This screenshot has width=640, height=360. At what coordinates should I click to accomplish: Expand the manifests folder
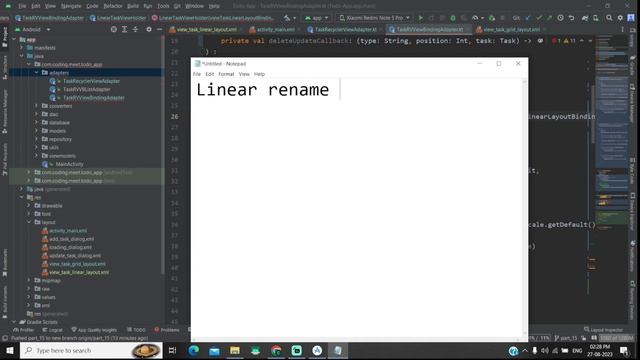point(22,48)
